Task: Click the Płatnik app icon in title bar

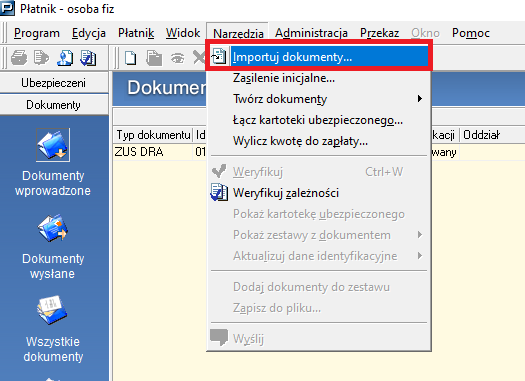Action: pos(7,7)
